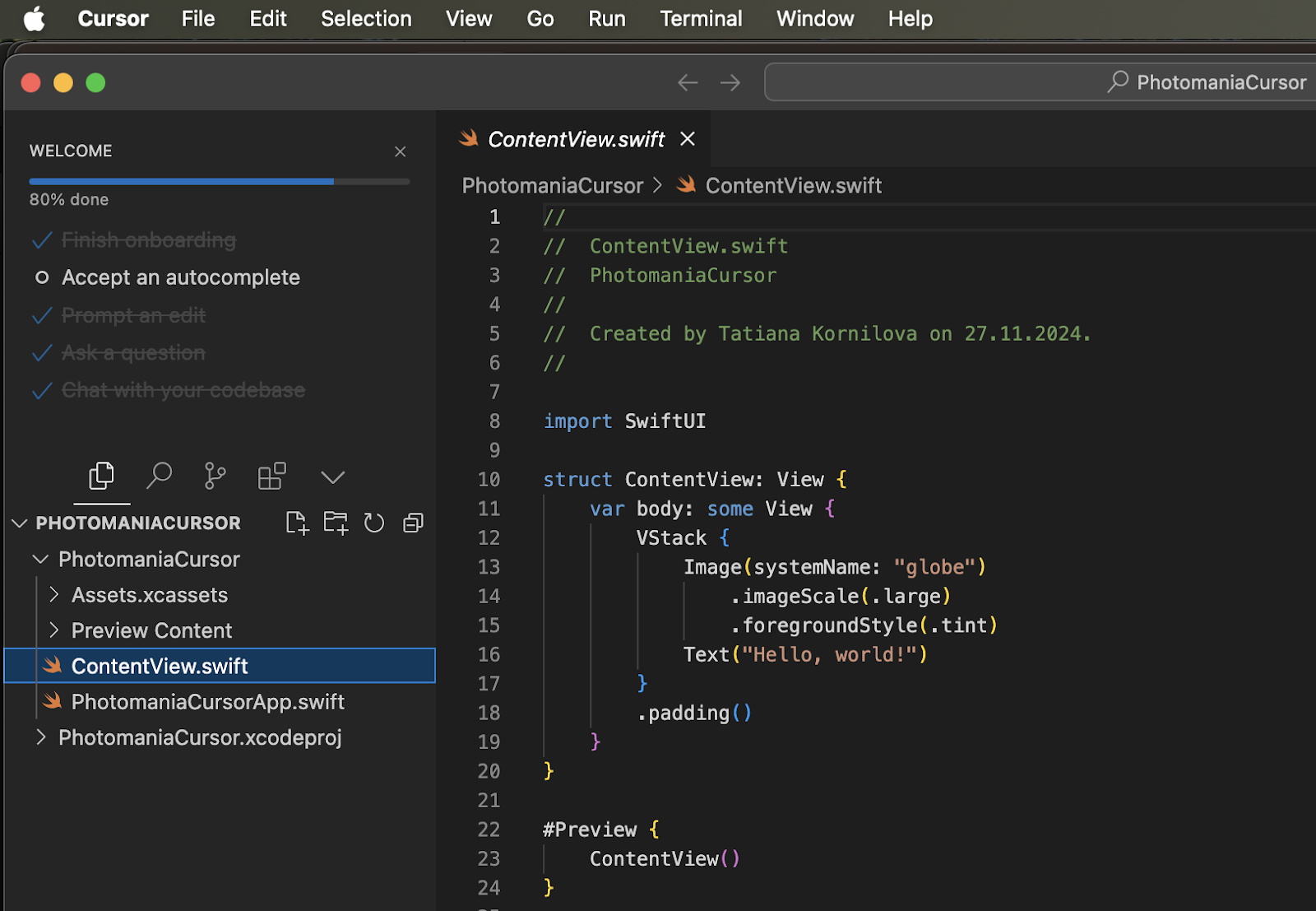The width and height of the screenshot is (1316, 911).
Task: Click Swift icon in breadcrumb path
Action: [x=686, y=184]
